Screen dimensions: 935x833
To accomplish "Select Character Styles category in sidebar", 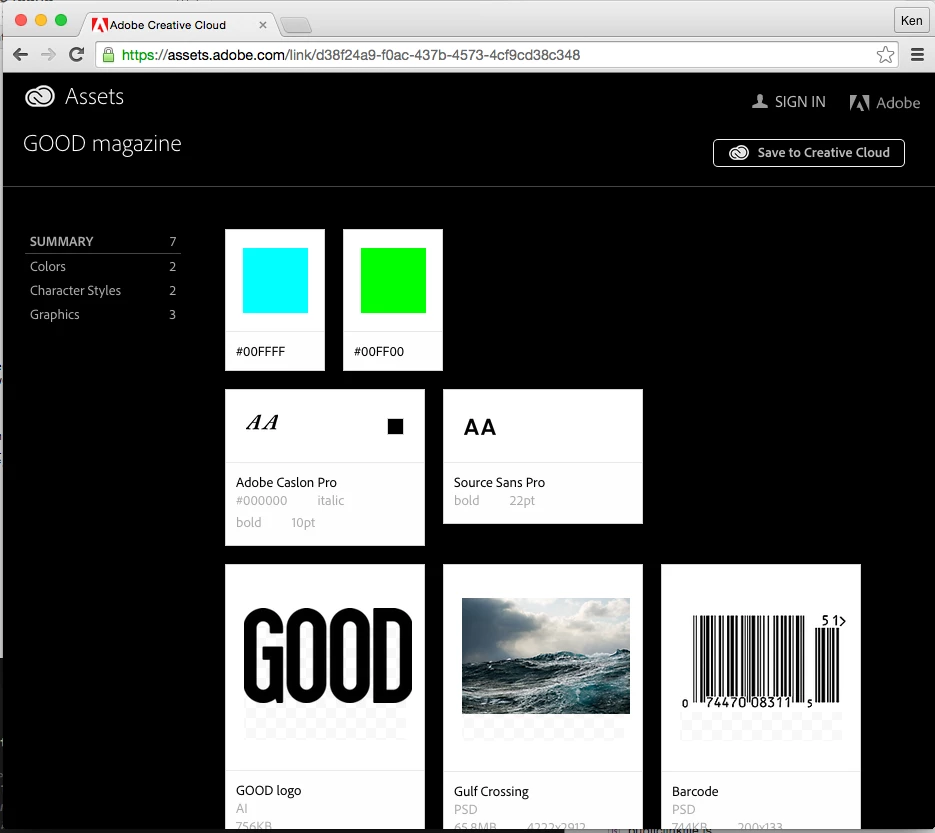I will pyautogui.click(x=103, y=290).
